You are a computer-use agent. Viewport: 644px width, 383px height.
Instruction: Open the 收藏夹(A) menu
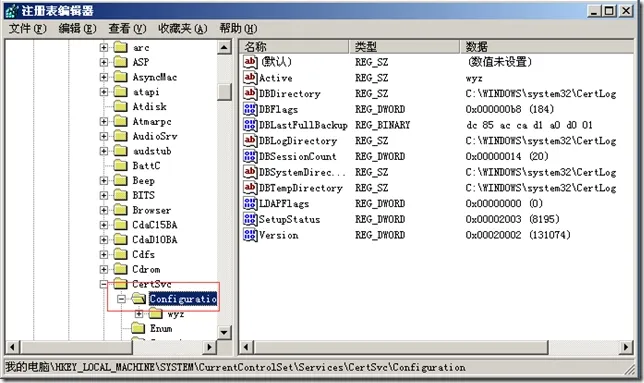[x=182, y=28]
